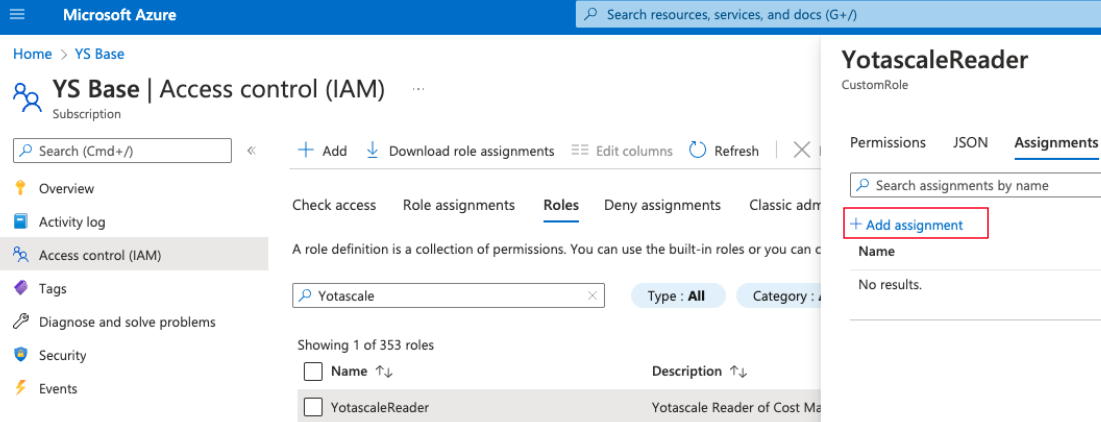Click the Overview key icon in sidebar

(x=20, y=188)
